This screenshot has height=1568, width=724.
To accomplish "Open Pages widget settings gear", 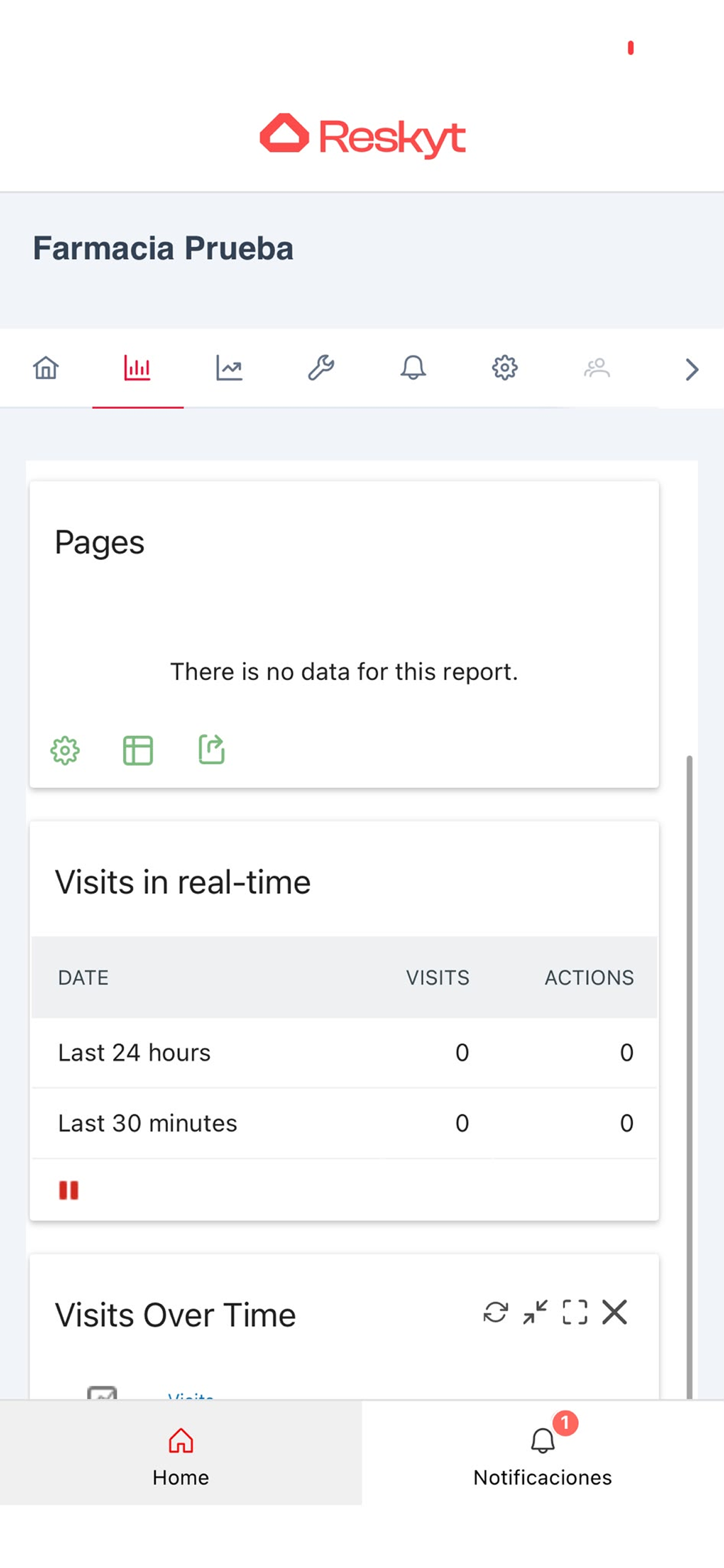I will click(x=65, y=751).
